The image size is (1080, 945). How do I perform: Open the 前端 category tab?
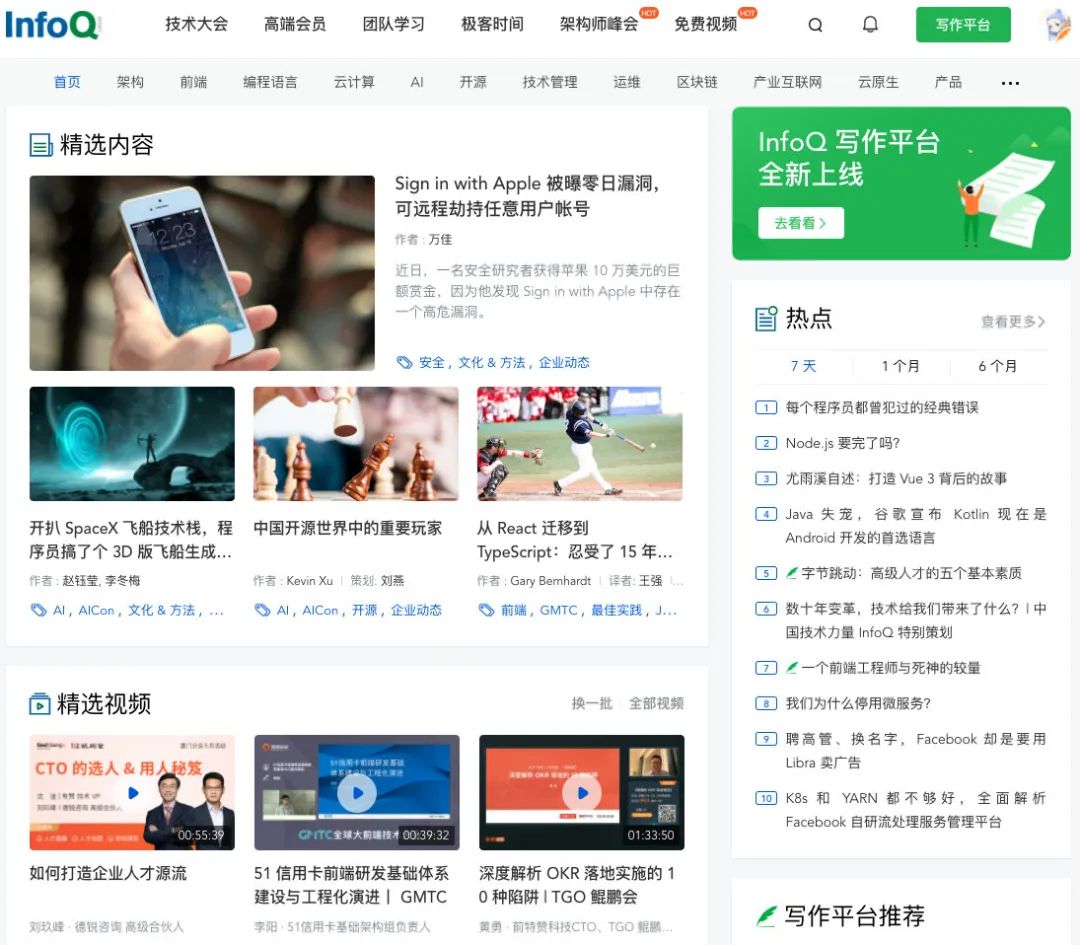click(194, 82)
